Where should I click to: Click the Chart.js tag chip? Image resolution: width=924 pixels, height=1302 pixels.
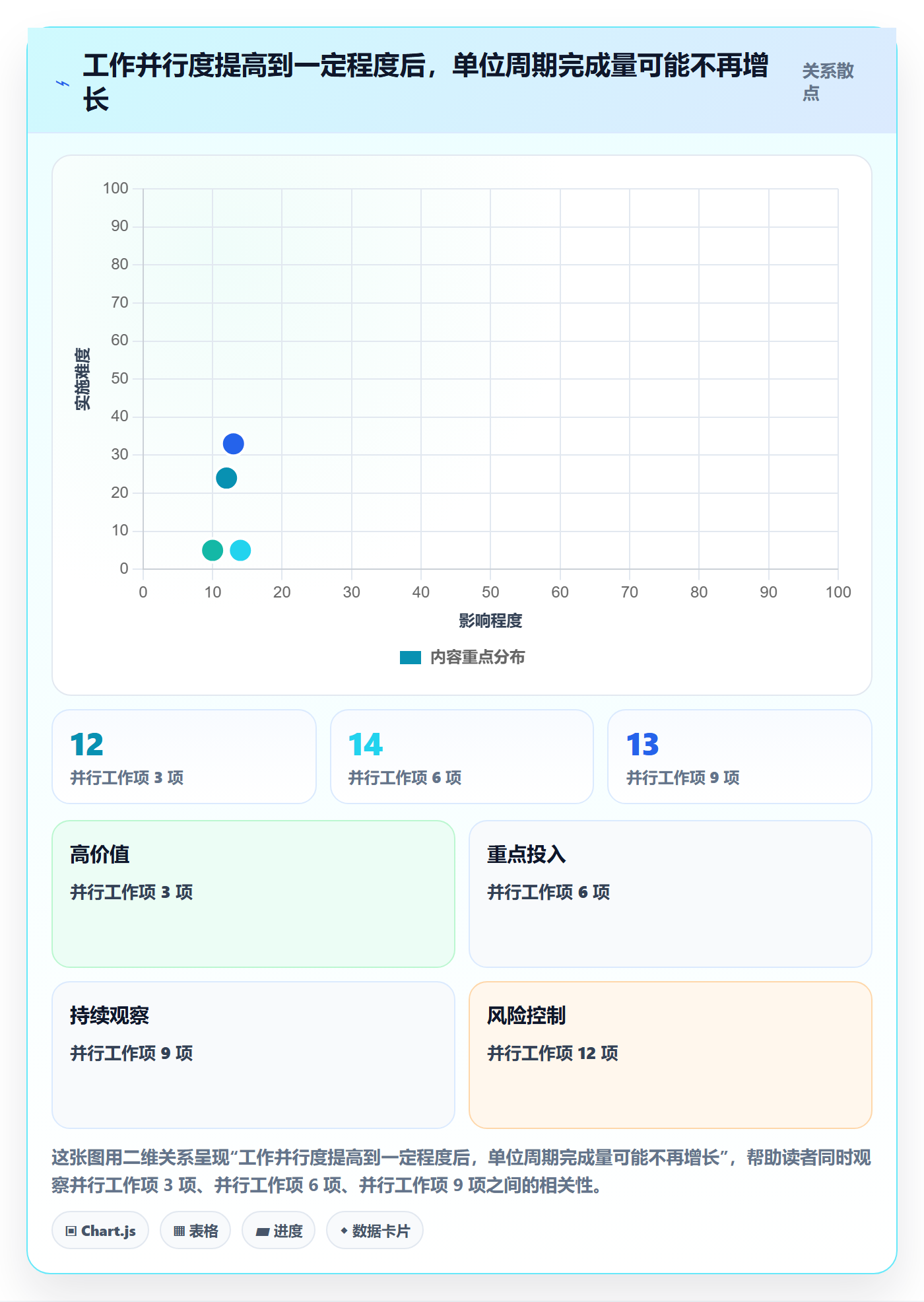tap(100, 1231)
